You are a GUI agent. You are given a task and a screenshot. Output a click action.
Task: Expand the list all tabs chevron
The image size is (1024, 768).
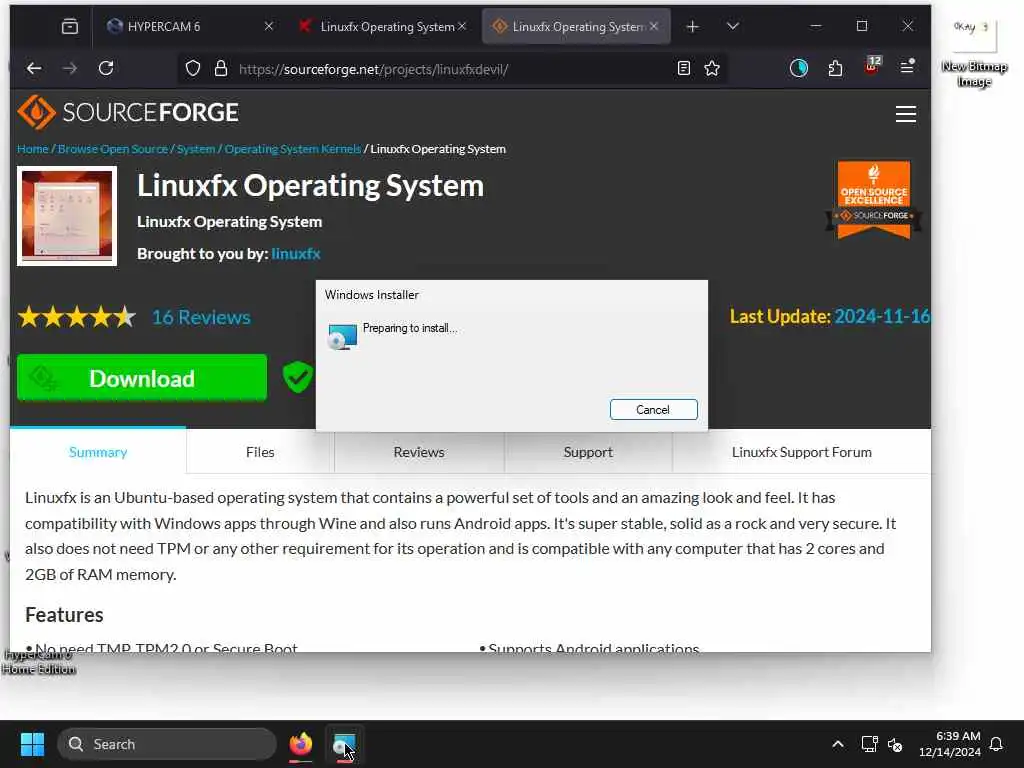click(x=733, y=27)
